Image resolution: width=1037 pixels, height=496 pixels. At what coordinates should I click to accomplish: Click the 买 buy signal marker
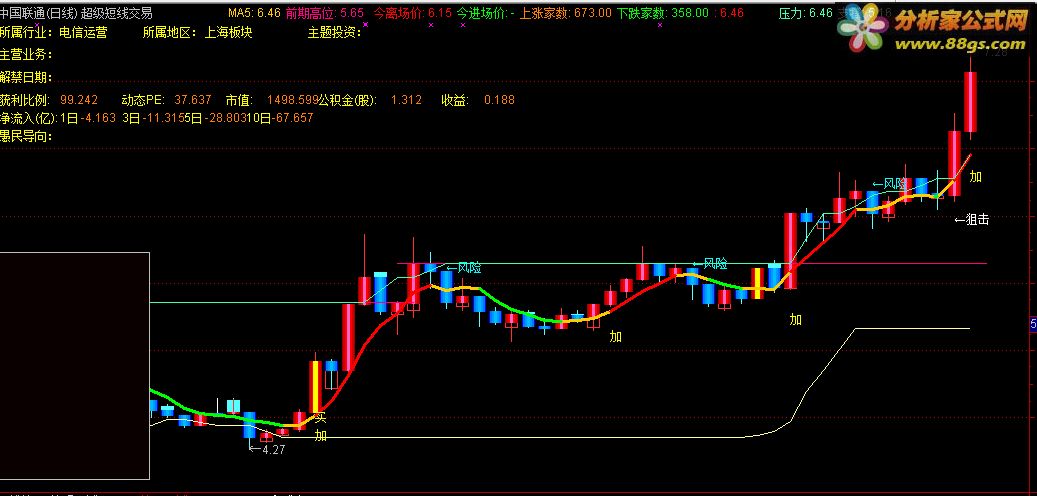coord(321,418)
